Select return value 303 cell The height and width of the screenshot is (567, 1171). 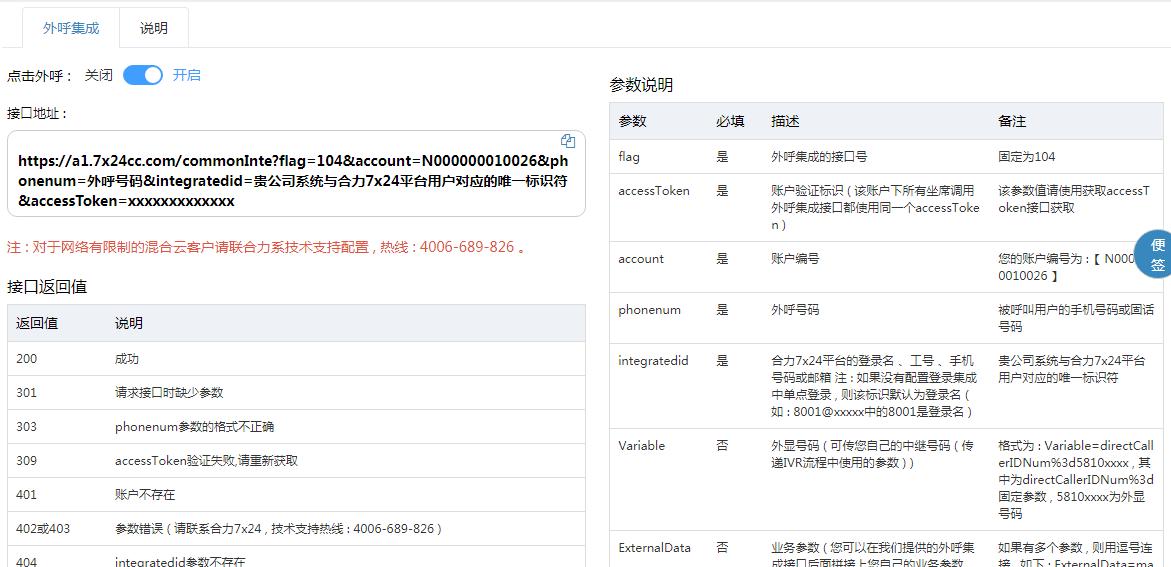[x=27, y=427]
